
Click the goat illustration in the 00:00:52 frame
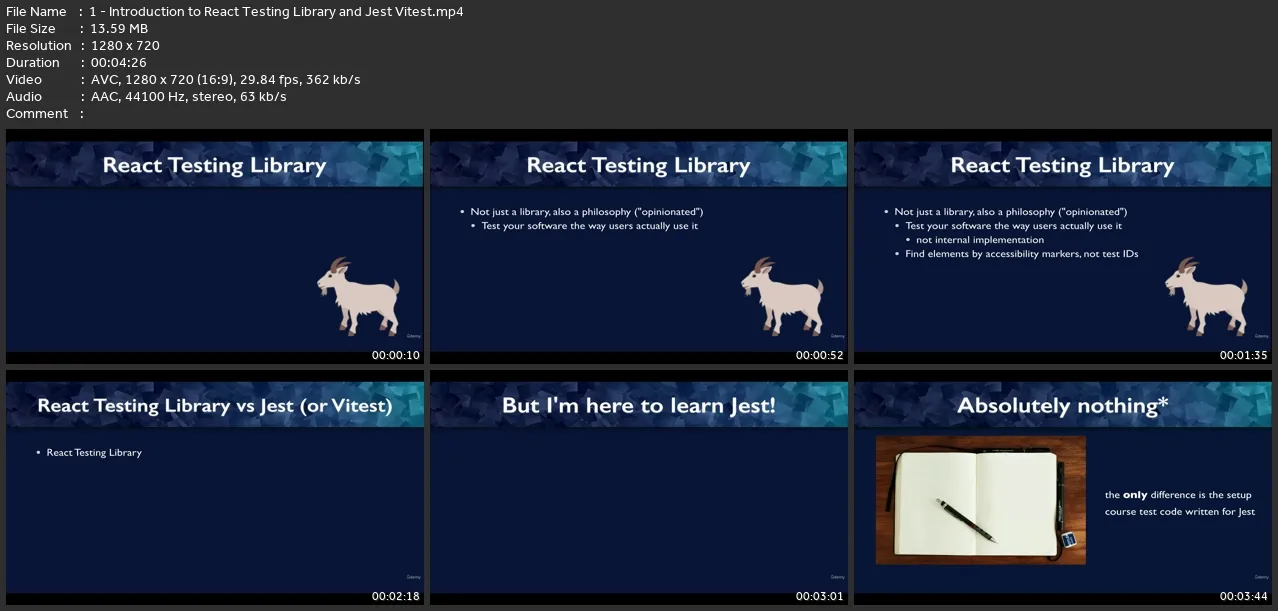pyautogui.click(x=783, y=295)
